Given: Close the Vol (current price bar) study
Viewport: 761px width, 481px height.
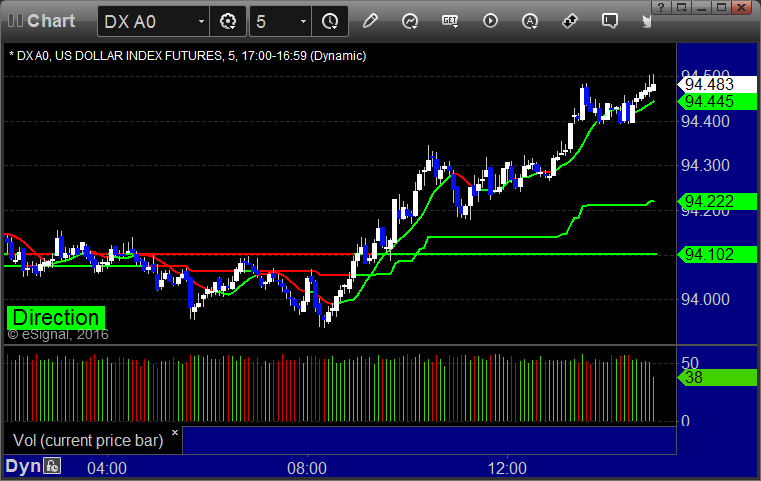Looking at the screenshot, I should [175, 432].
